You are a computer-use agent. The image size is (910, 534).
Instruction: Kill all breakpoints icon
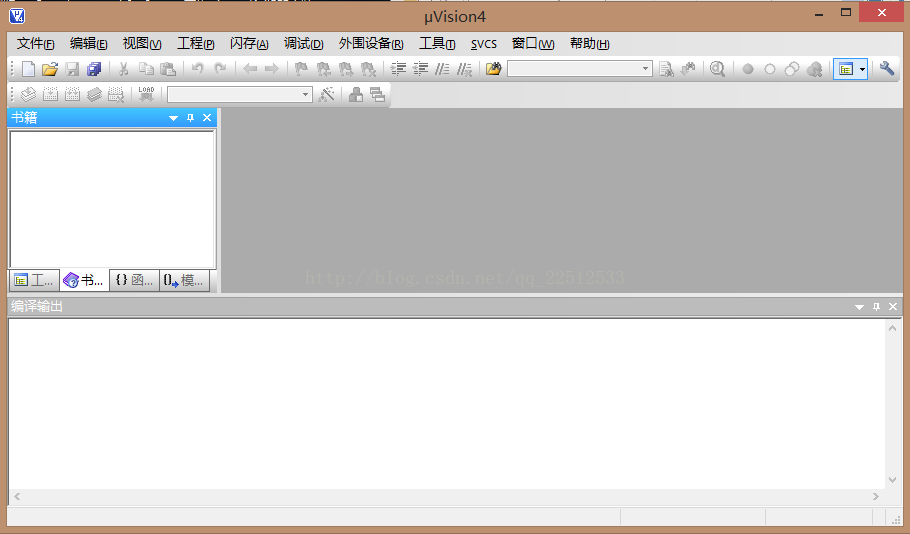click(x=814, y=69)
